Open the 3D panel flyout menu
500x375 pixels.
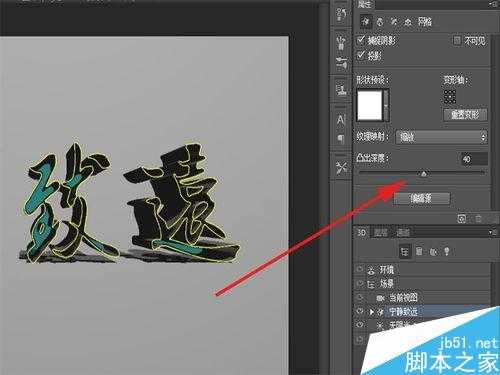[x=492, y=232]
